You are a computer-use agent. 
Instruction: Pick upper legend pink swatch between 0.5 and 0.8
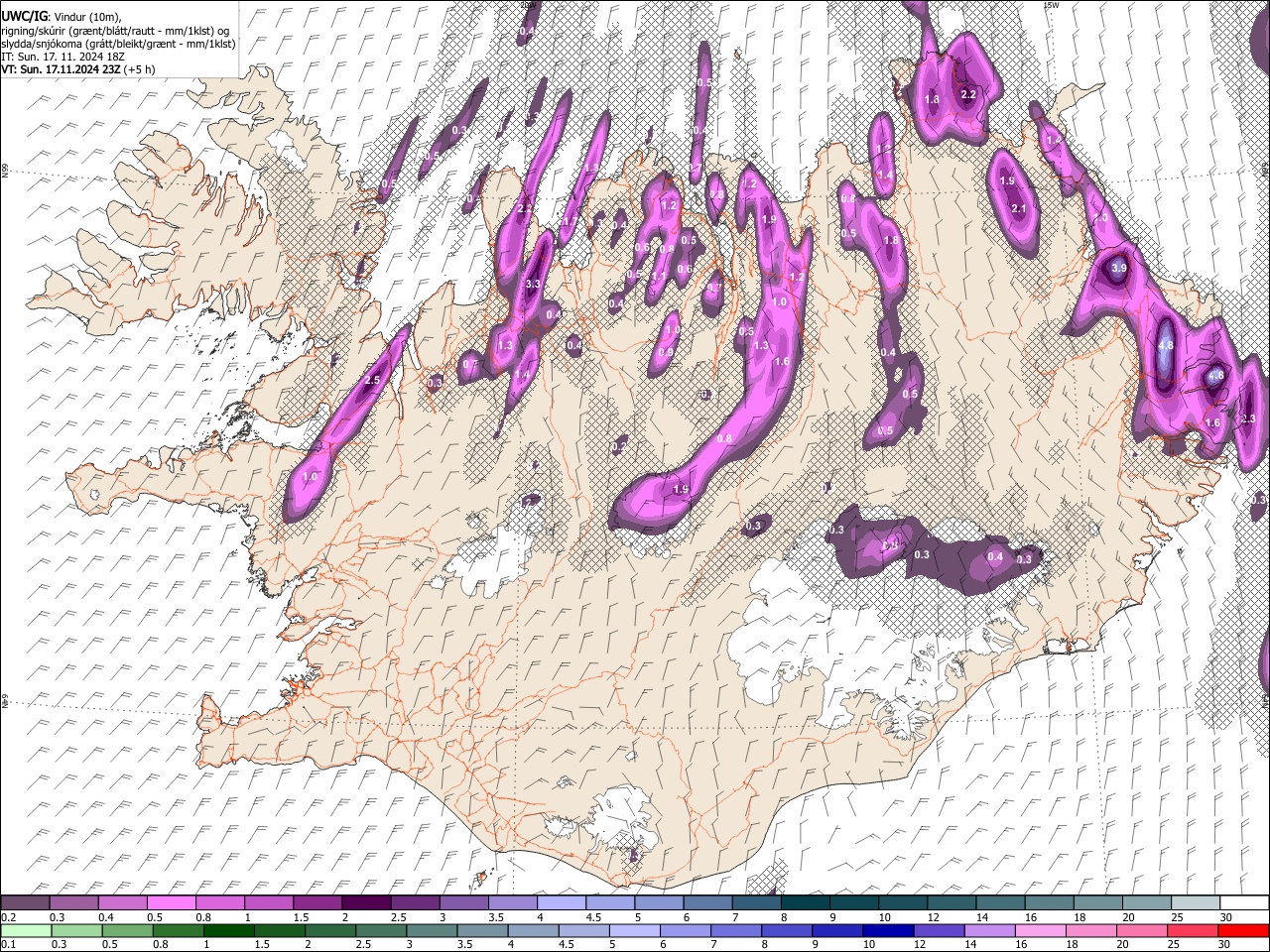click(x=173, y=902)
